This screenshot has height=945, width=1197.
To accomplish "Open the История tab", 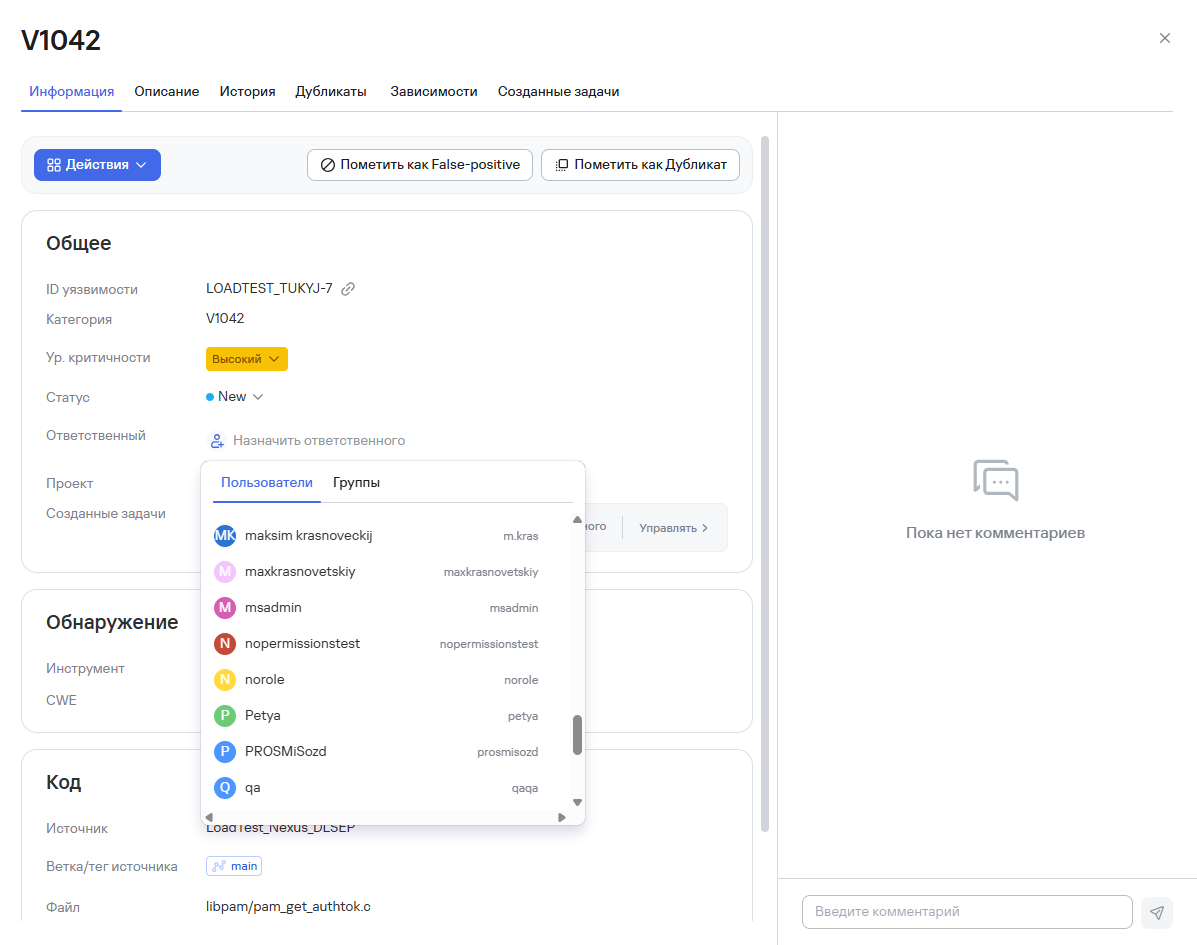I will (247, 92).
